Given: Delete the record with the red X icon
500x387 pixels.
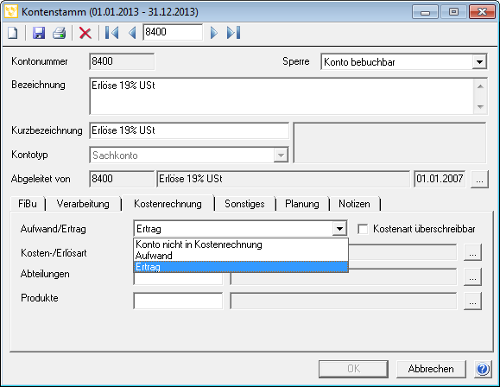Looking at the screenshot, I should [85, 33].
